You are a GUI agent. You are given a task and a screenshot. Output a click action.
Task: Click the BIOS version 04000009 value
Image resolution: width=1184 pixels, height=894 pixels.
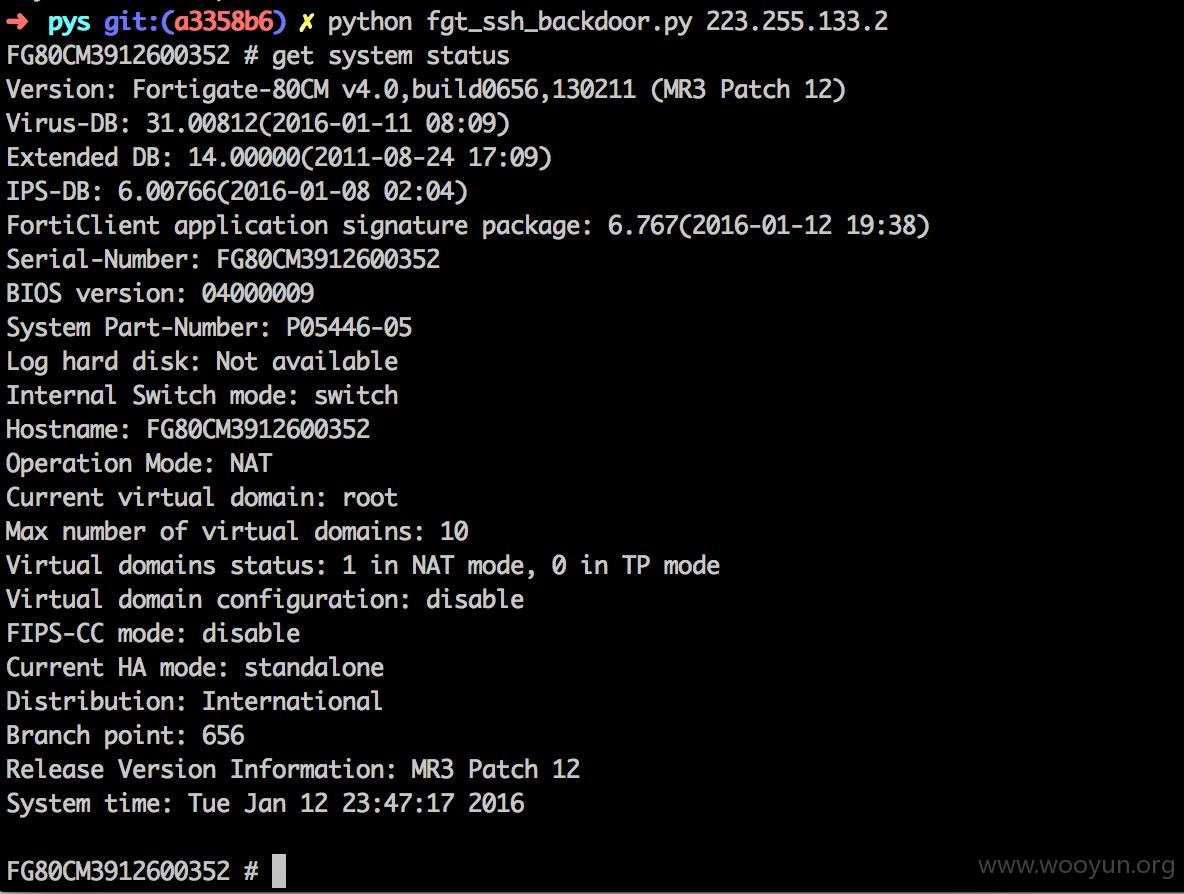[x=257, y=293]
